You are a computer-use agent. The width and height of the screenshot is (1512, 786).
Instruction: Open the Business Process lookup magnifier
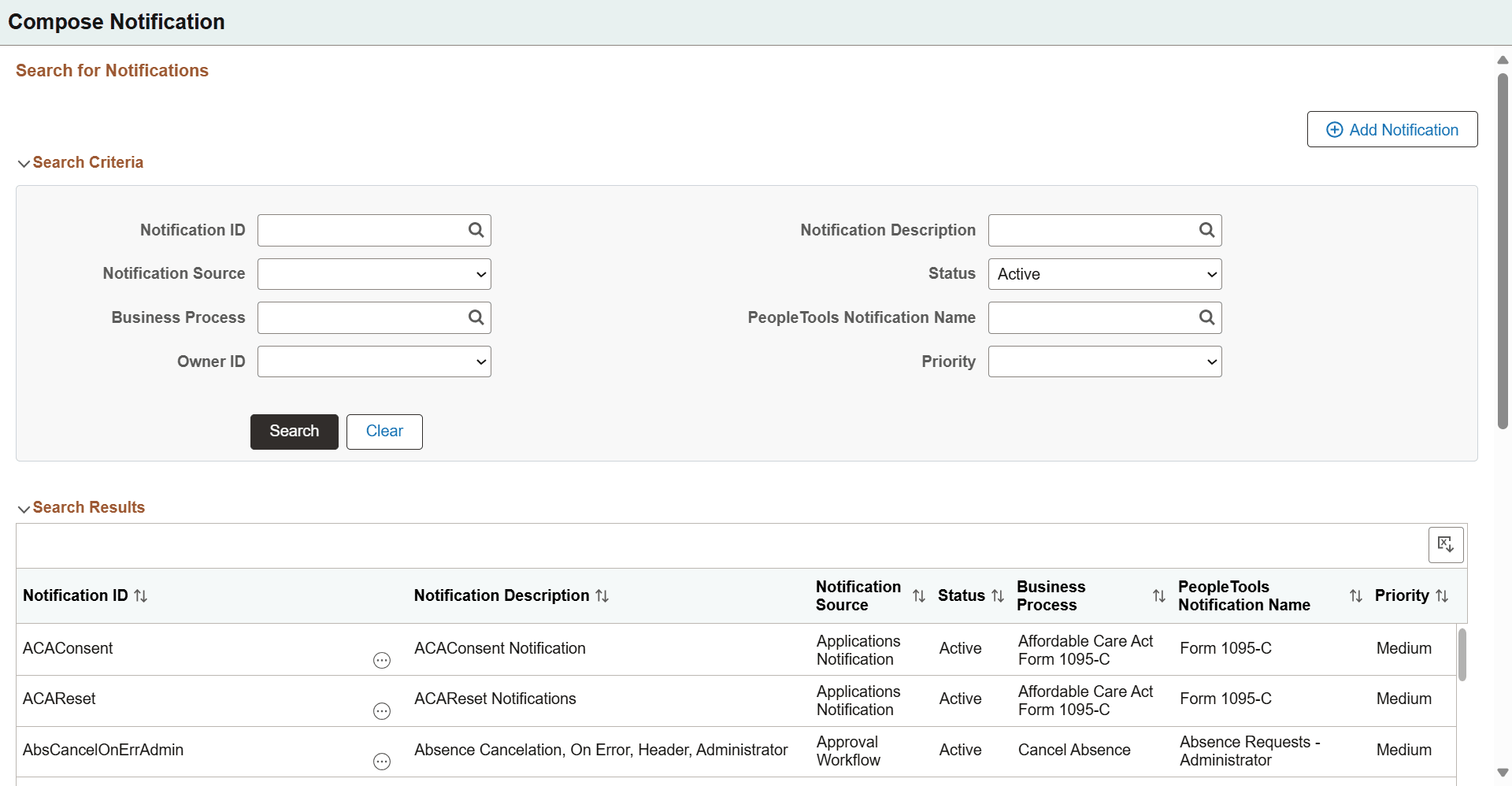[x=476, y=317]
